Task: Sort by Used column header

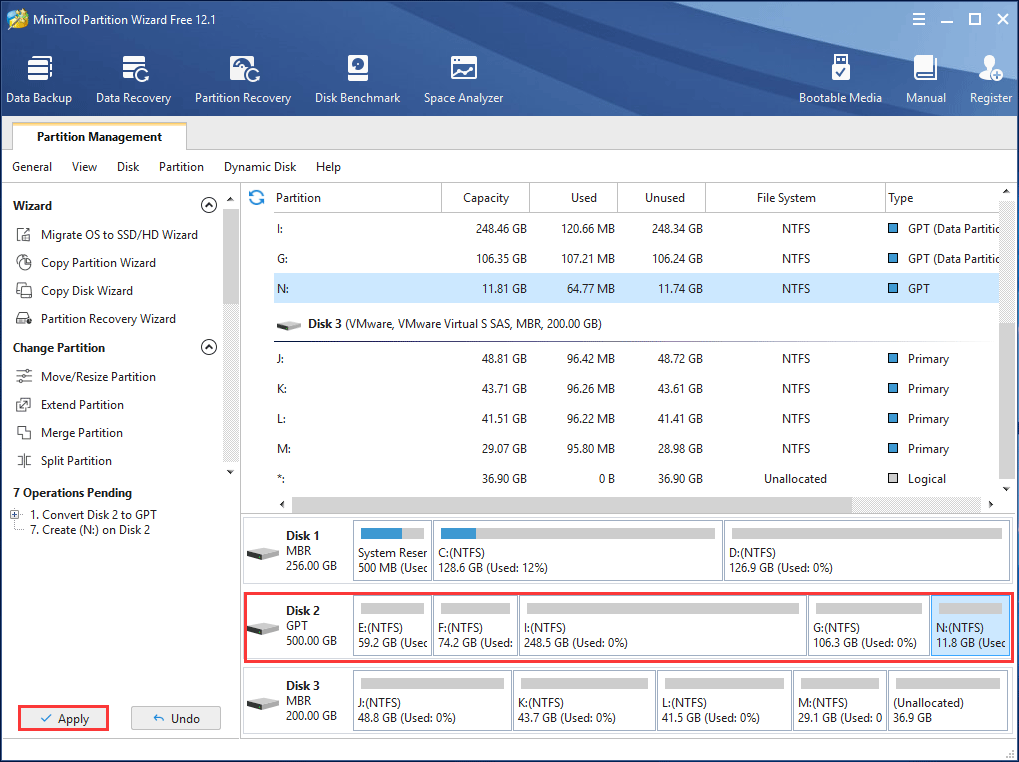Action: (574, 197)
